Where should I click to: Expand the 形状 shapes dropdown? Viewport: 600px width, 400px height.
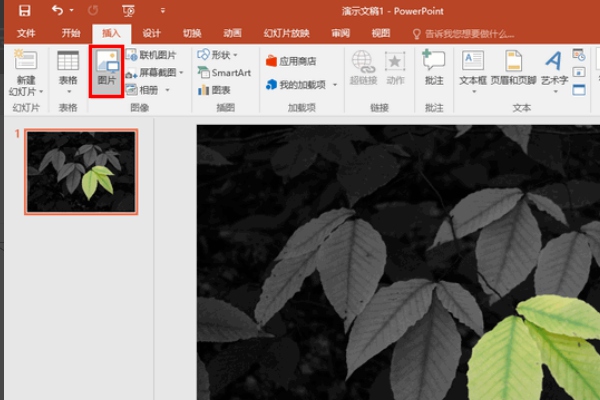point(235,55)
